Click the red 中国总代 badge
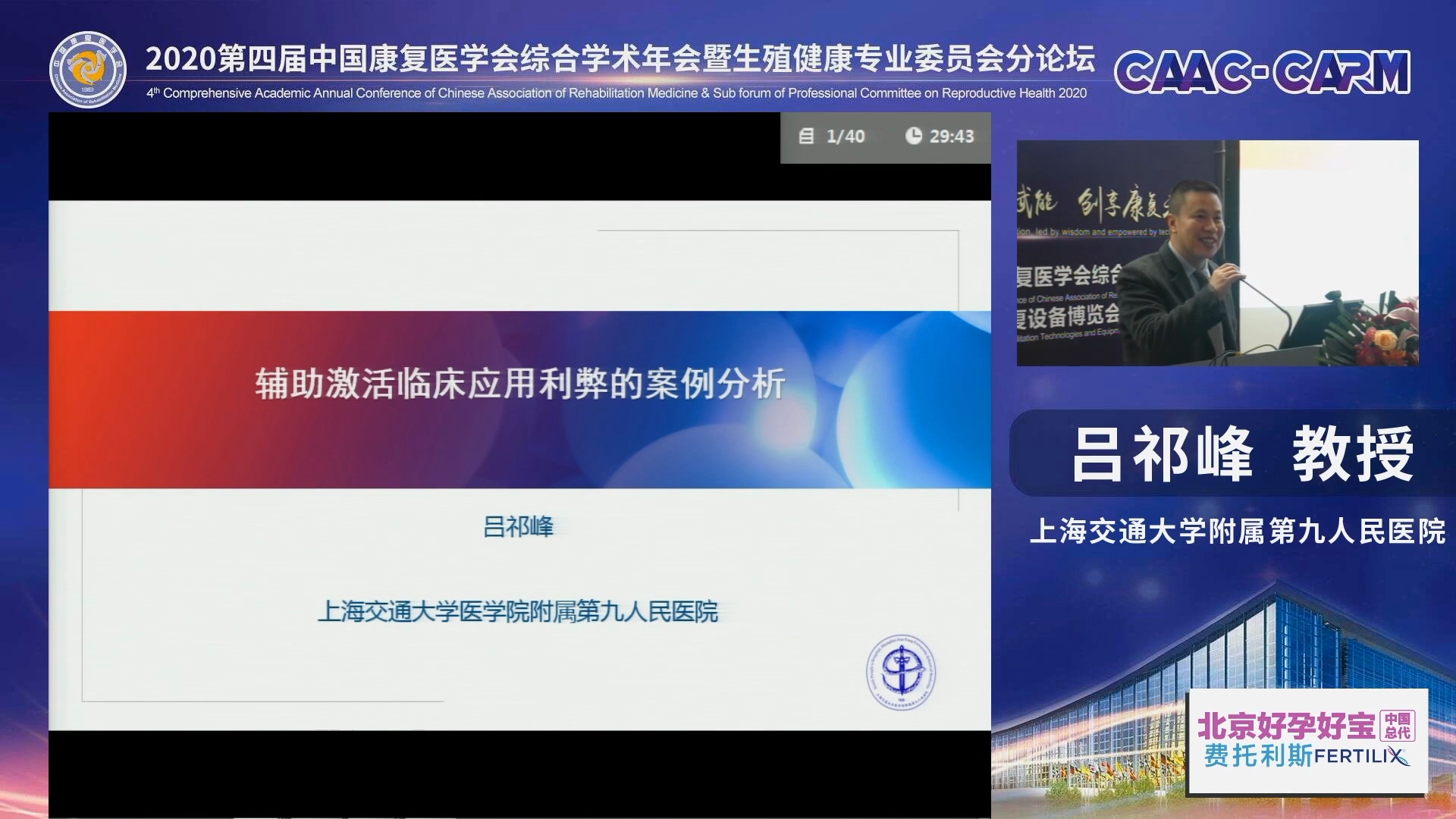The height and width of the screenshot is (819, 1456). 1397,726
